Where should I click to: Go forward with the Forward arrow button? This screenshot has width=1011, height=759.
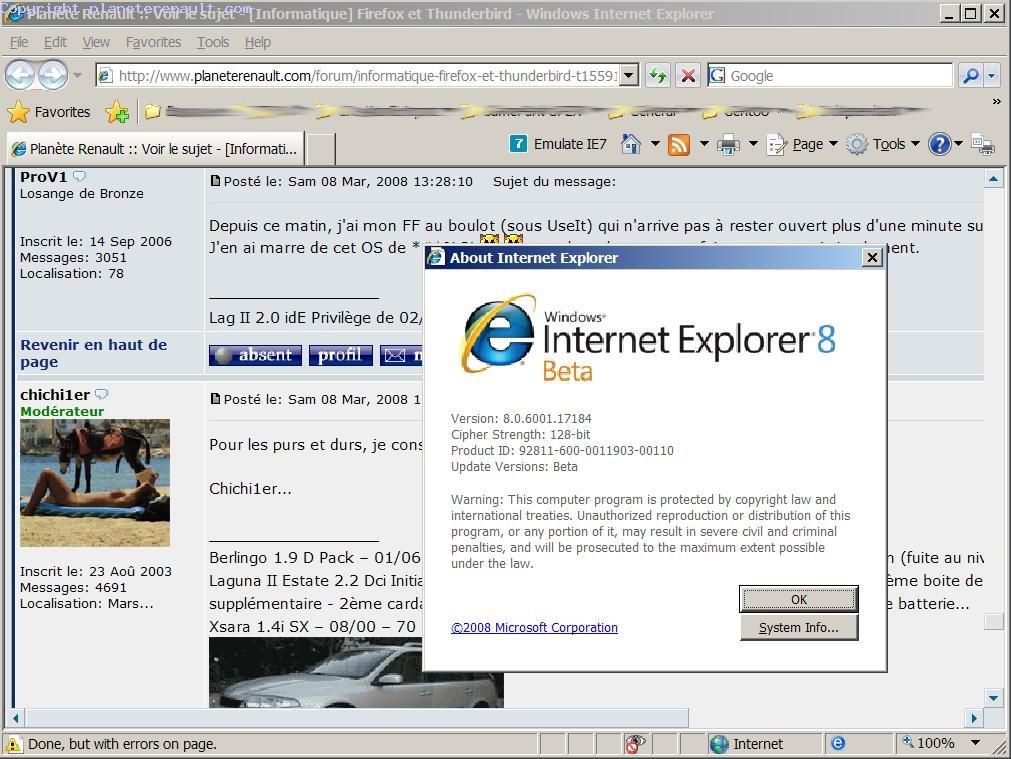coord(52,75)
